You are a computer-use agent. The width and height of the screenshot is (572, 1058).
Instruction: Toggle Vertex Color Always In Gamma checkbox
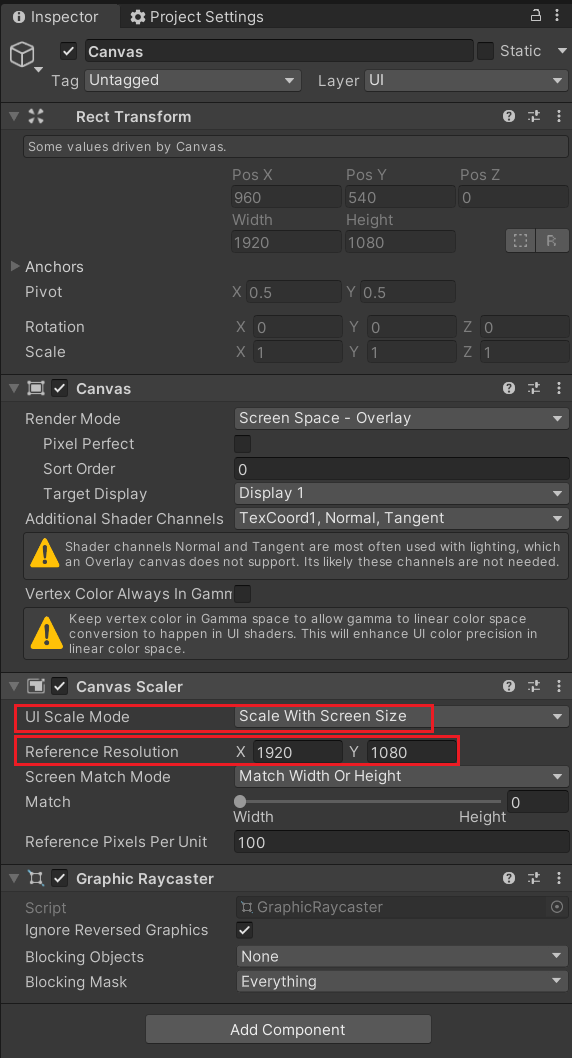pyautogui.click(x=242, y=594)
